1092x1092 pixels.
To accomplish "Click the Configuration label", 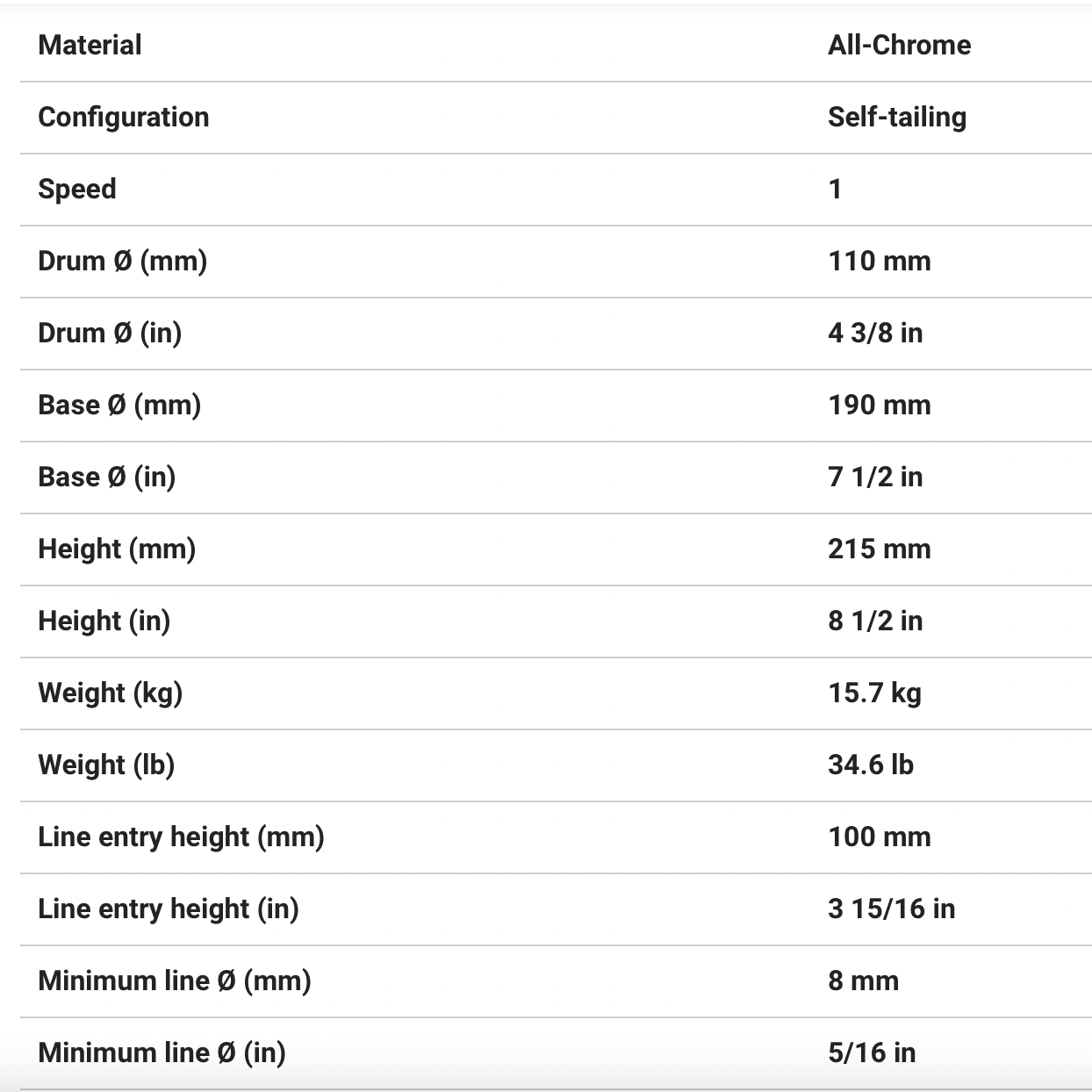I will coord(123,117).
